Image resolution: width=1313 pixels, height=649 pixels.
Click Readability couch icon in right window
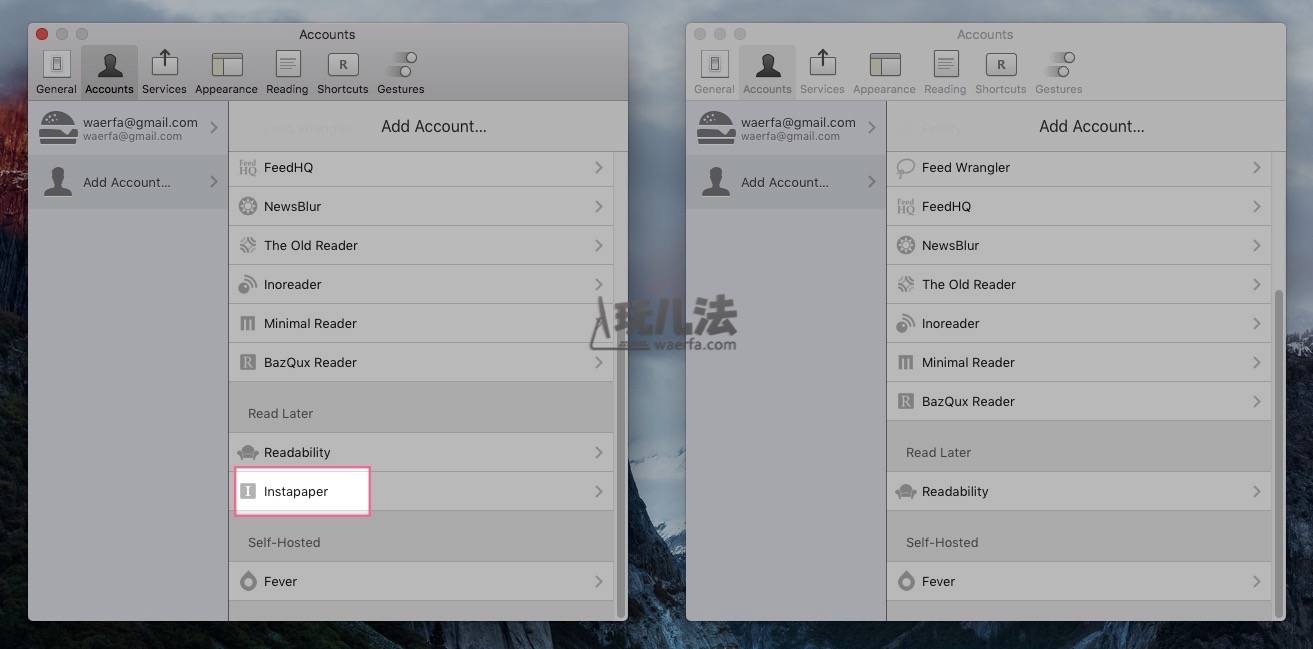(x=906, y=492)
